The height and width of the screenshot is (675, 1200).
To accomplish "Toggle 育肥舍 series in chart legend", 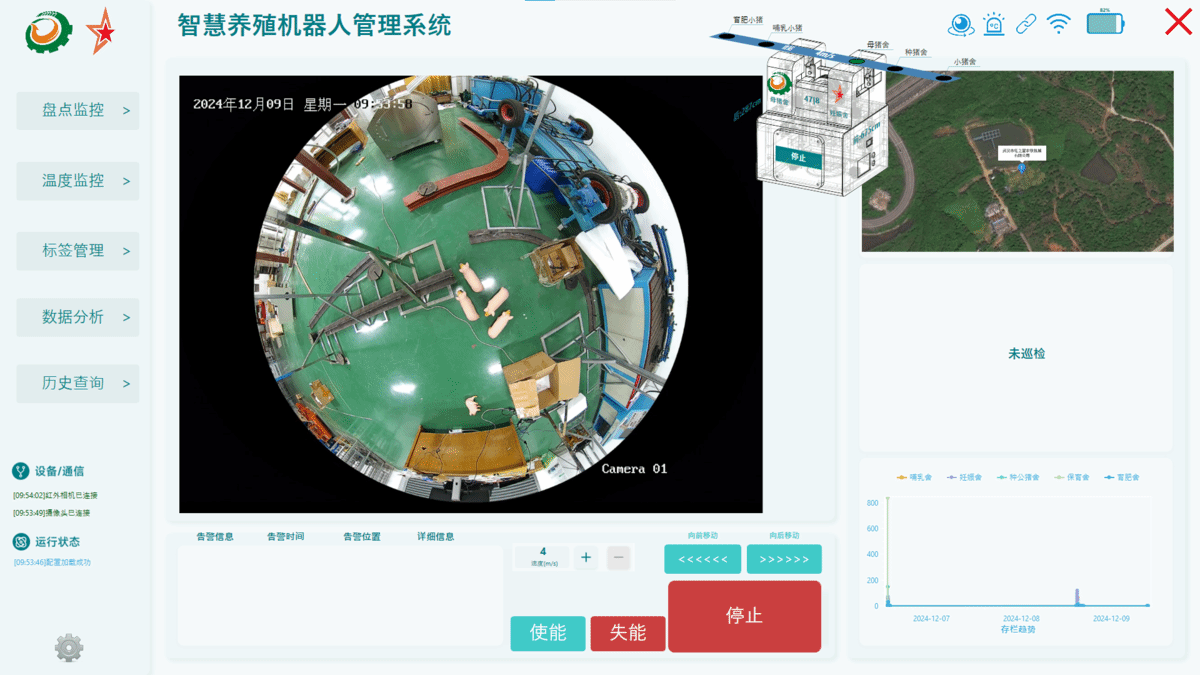I will [1121, 478].
